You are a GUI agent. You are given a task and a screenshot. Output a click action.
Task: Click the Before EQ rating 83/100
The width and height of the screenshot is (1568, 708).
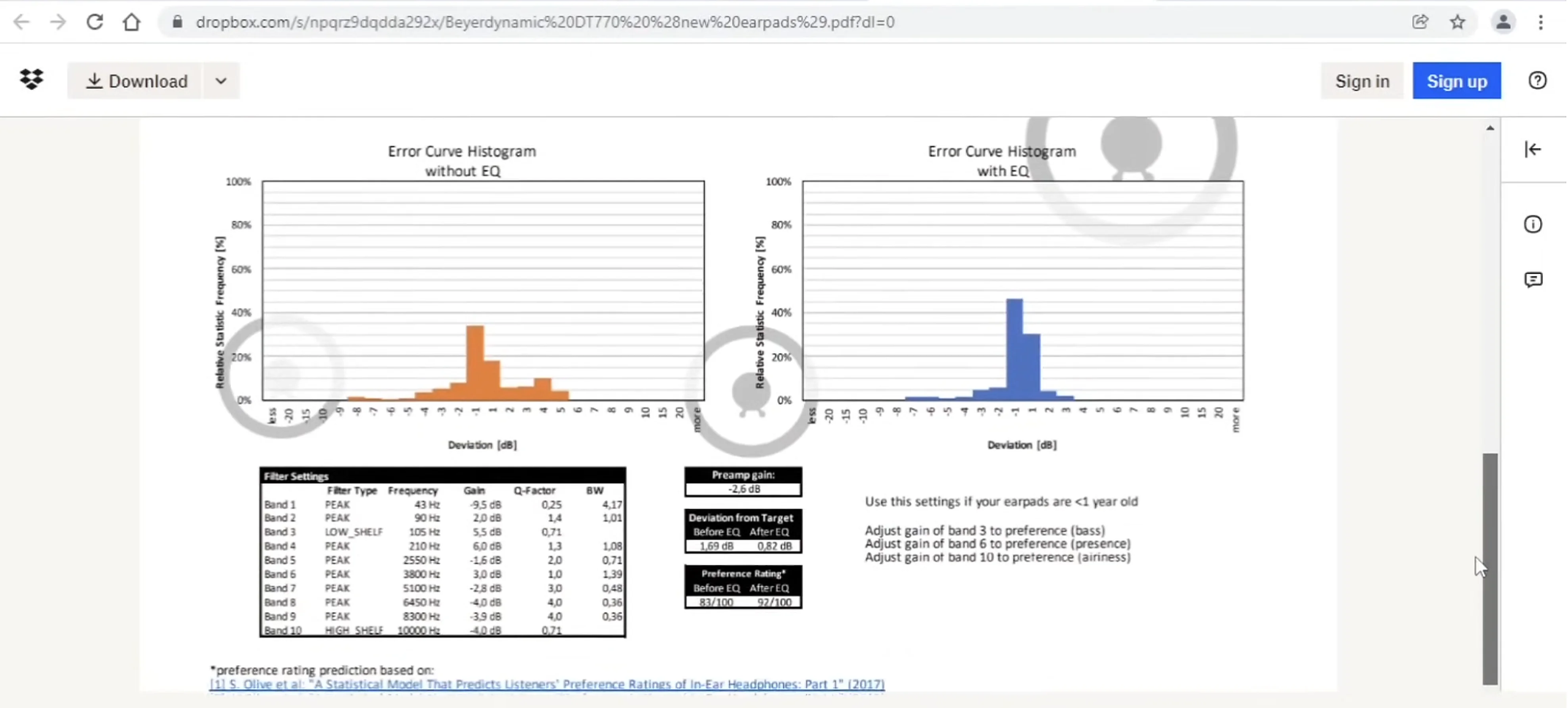click(x=716, y=603)
